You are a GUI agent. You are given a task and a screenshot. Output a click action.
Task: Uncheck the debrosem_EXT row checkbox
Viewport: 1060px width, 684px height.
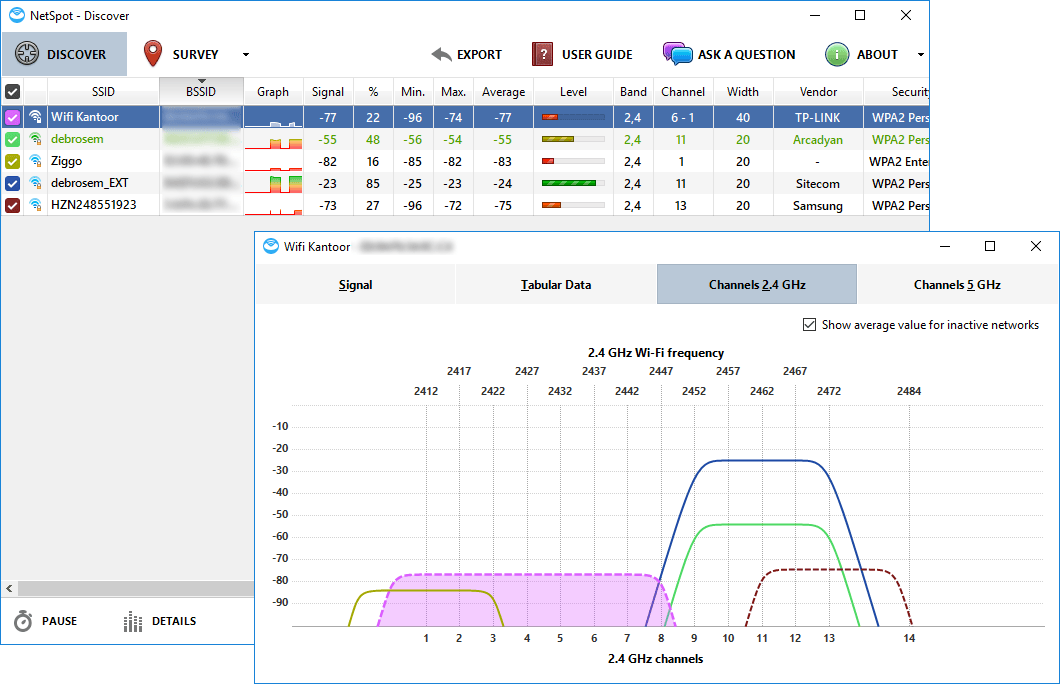[13, 183]
